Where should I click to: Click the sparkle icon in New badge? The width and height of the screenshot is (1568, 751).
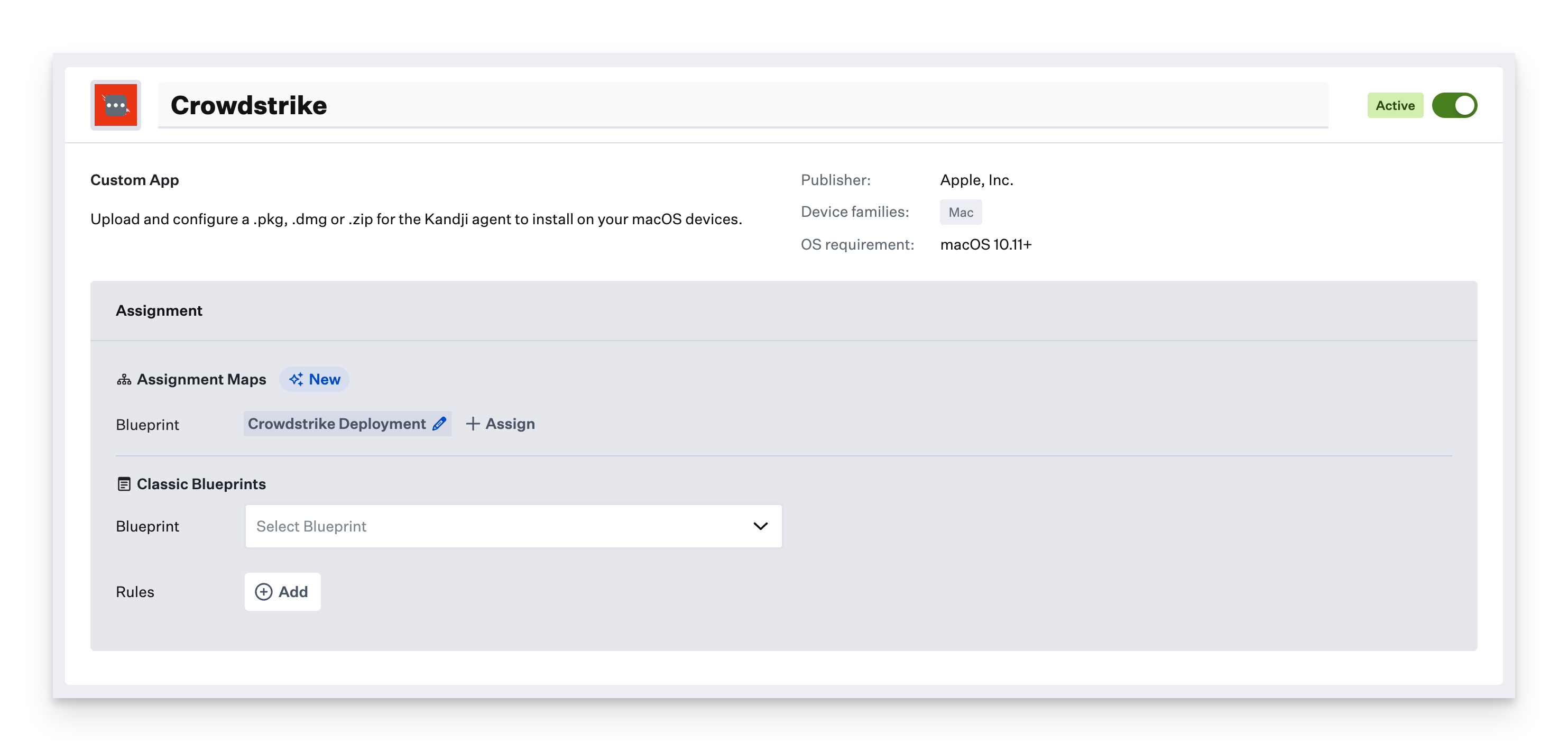click(296, 379)
